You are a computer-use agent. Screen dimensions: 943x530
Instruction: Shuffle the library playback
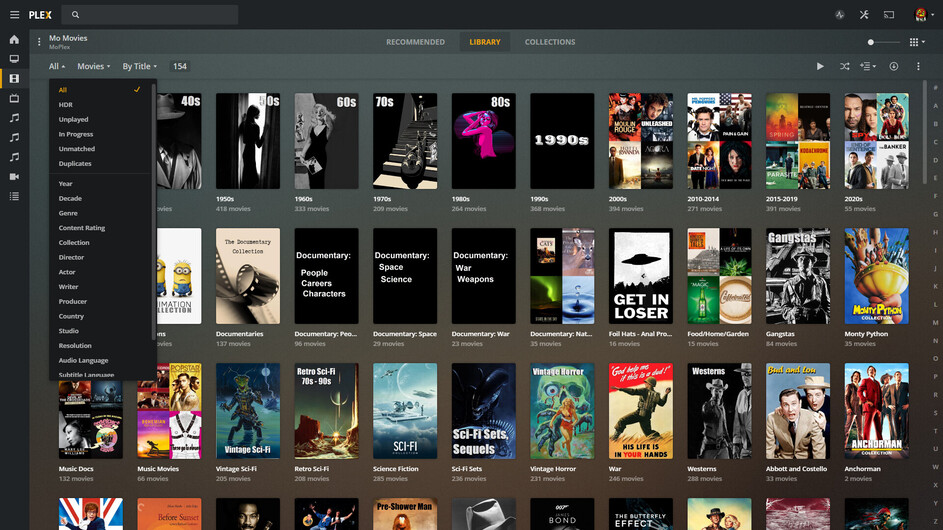point(844,66)
